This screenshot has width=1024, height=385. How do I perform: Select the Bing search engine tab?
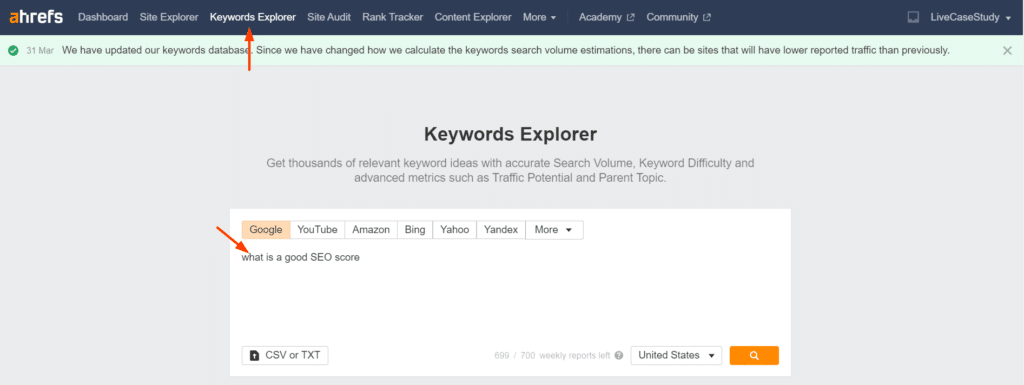414,230
